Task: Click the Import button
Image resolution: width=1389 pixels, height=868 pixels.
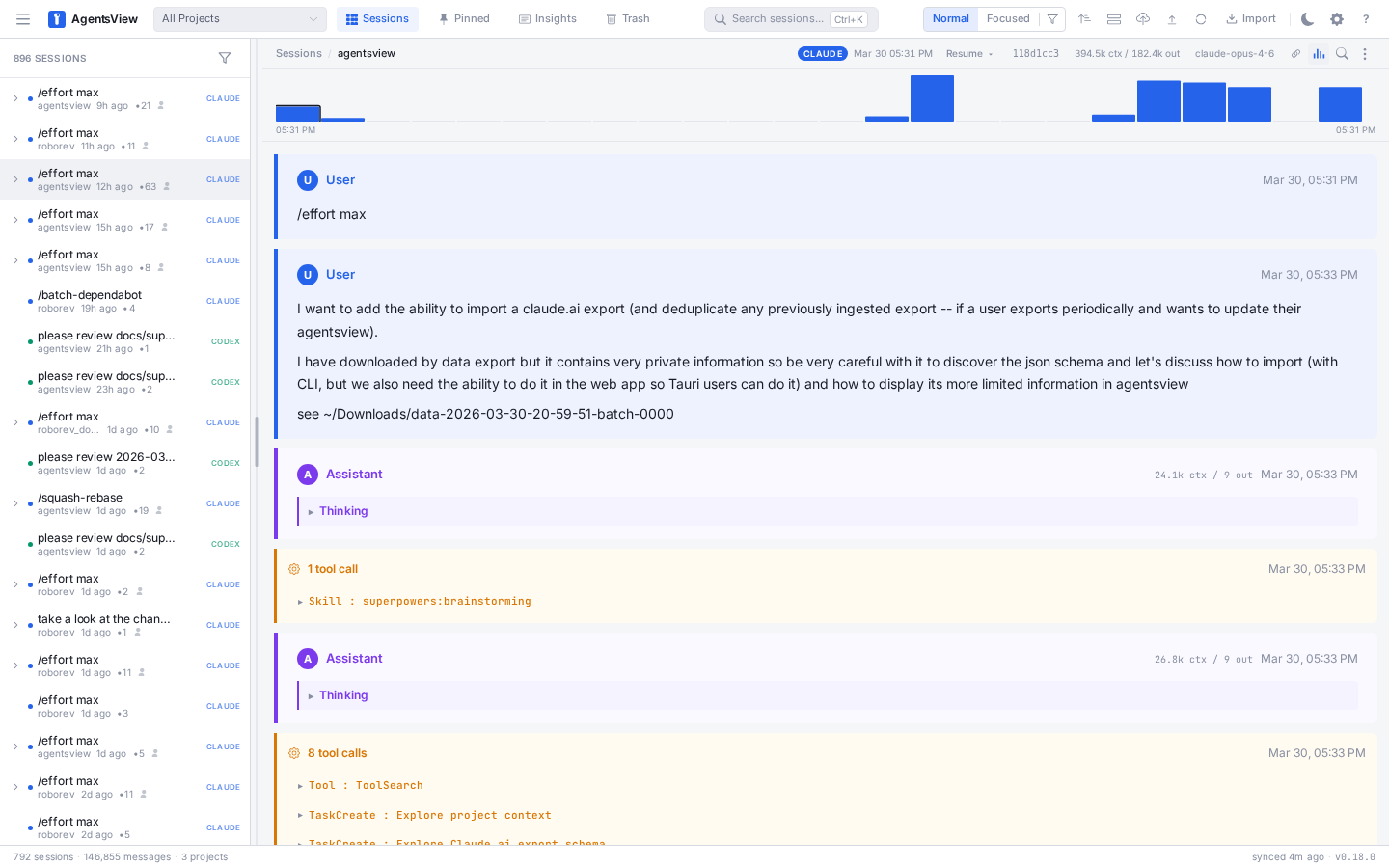Action: pos(1251,19)
